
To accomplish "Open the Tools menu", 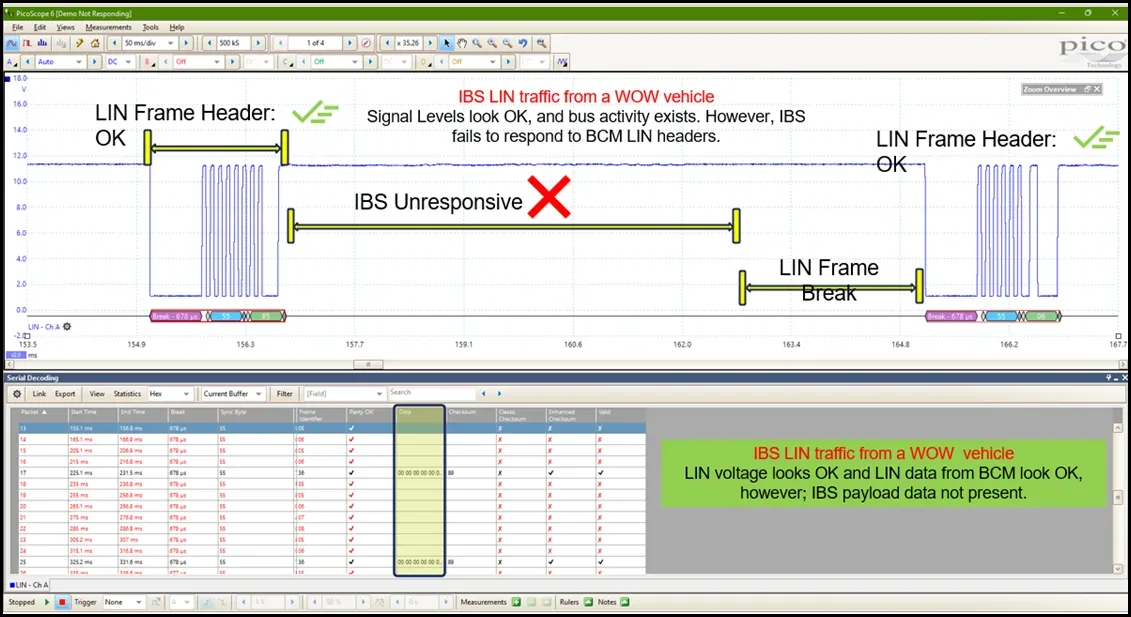I will click(150, 27).
